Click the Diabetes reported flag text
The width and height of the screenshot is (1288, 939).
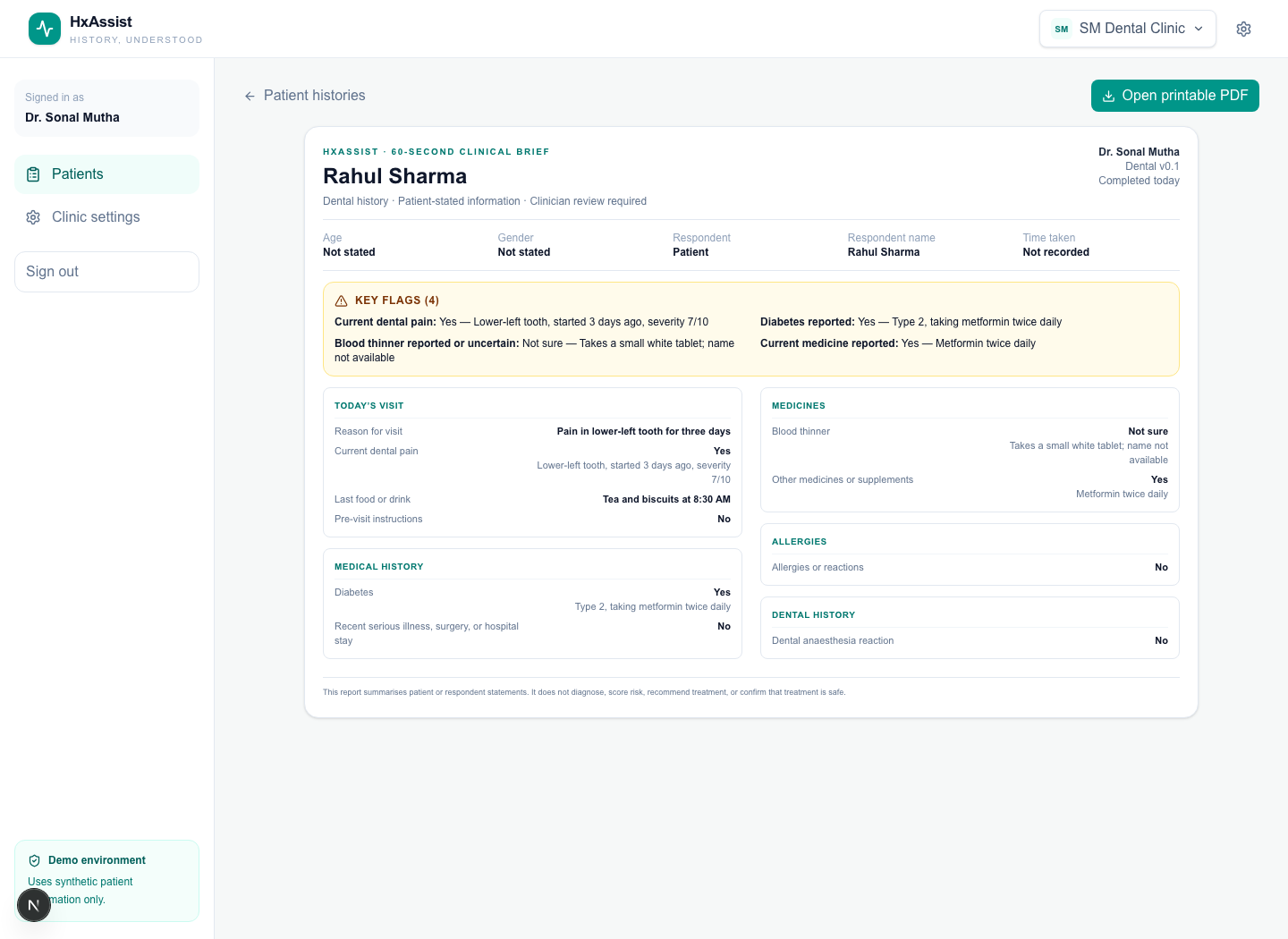pyautogui.click(x=911, y=322)
